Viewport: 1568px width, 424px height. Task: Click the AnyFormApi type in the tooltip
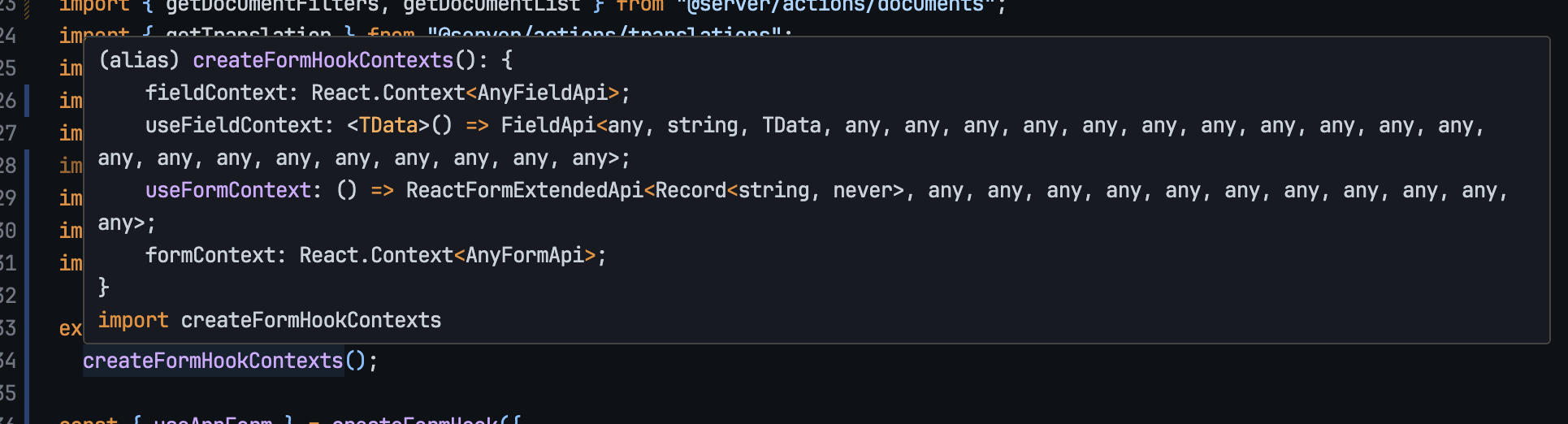coord(524,255)
